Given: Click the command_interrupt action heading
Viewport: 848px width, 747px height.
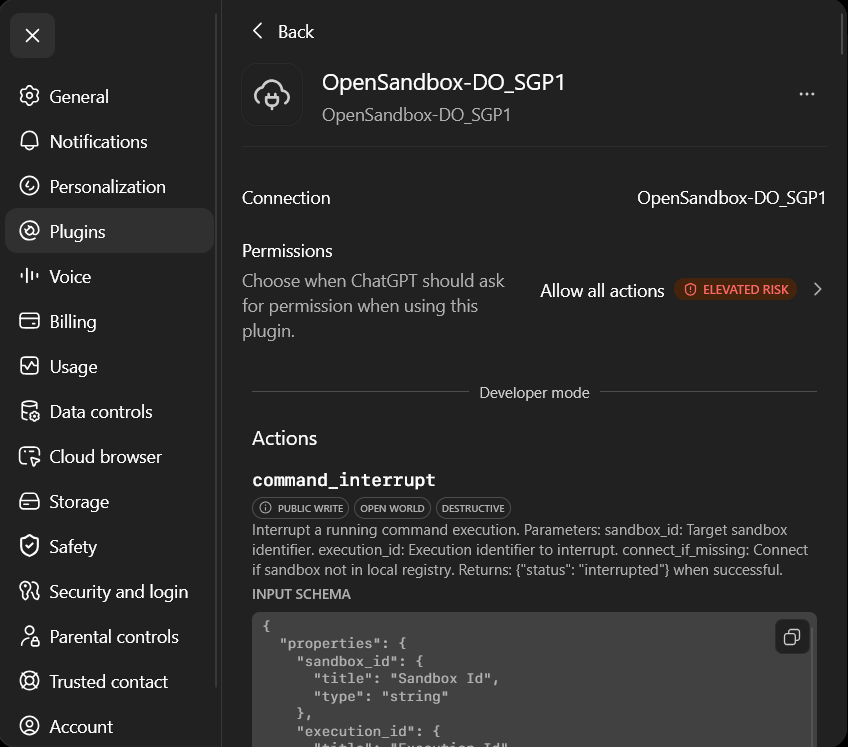Looking at the screenshot, I should pos(343,480).
